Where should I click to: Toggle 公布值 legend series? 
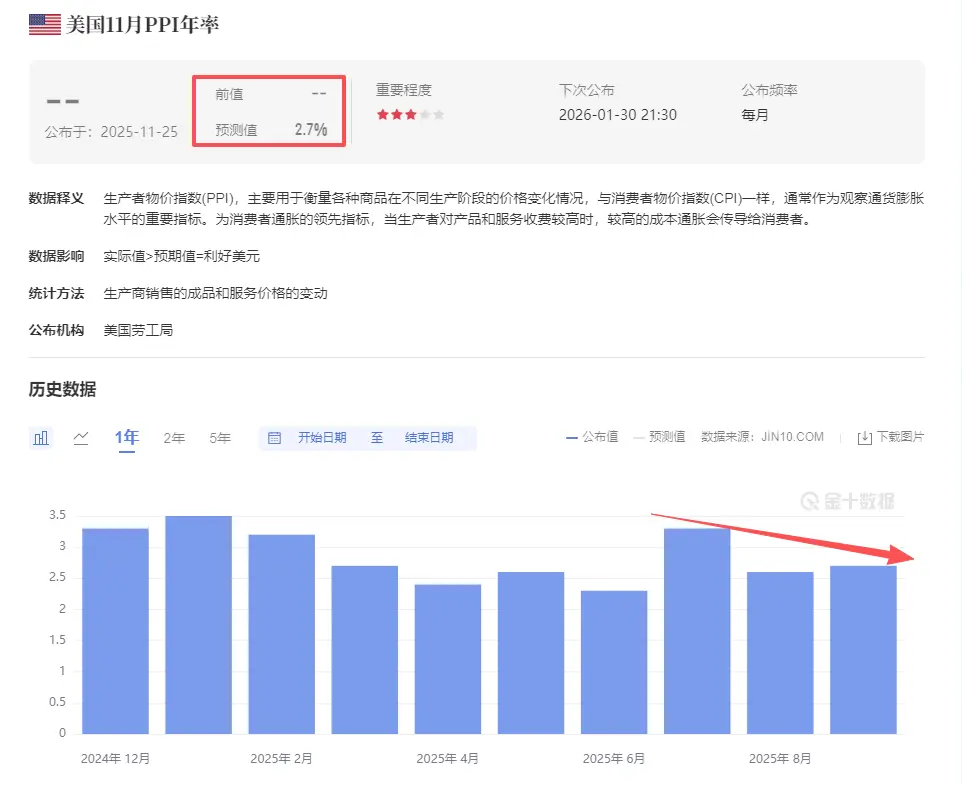(x=592, y=437)
